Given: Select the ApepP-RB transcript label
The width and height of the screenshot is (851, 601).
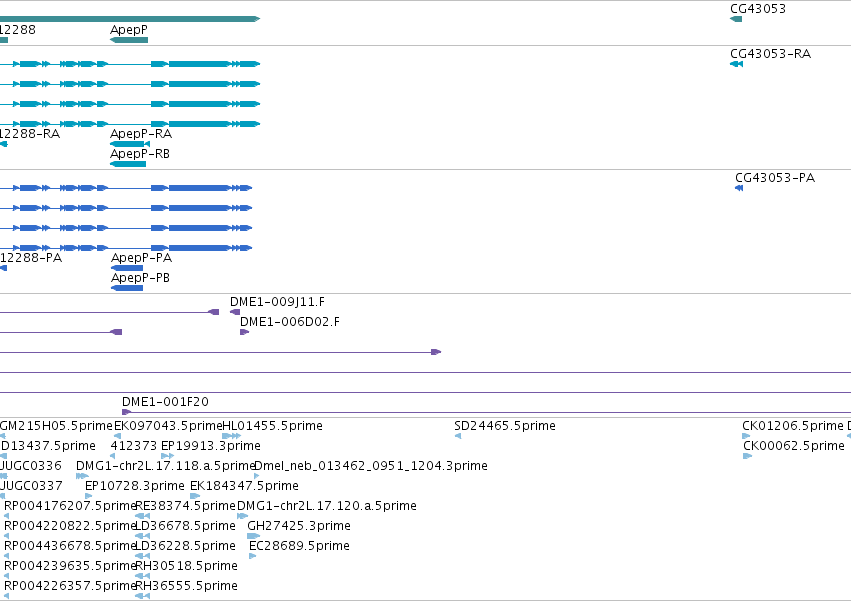Looking at the screenshot, I should (140, 154).
